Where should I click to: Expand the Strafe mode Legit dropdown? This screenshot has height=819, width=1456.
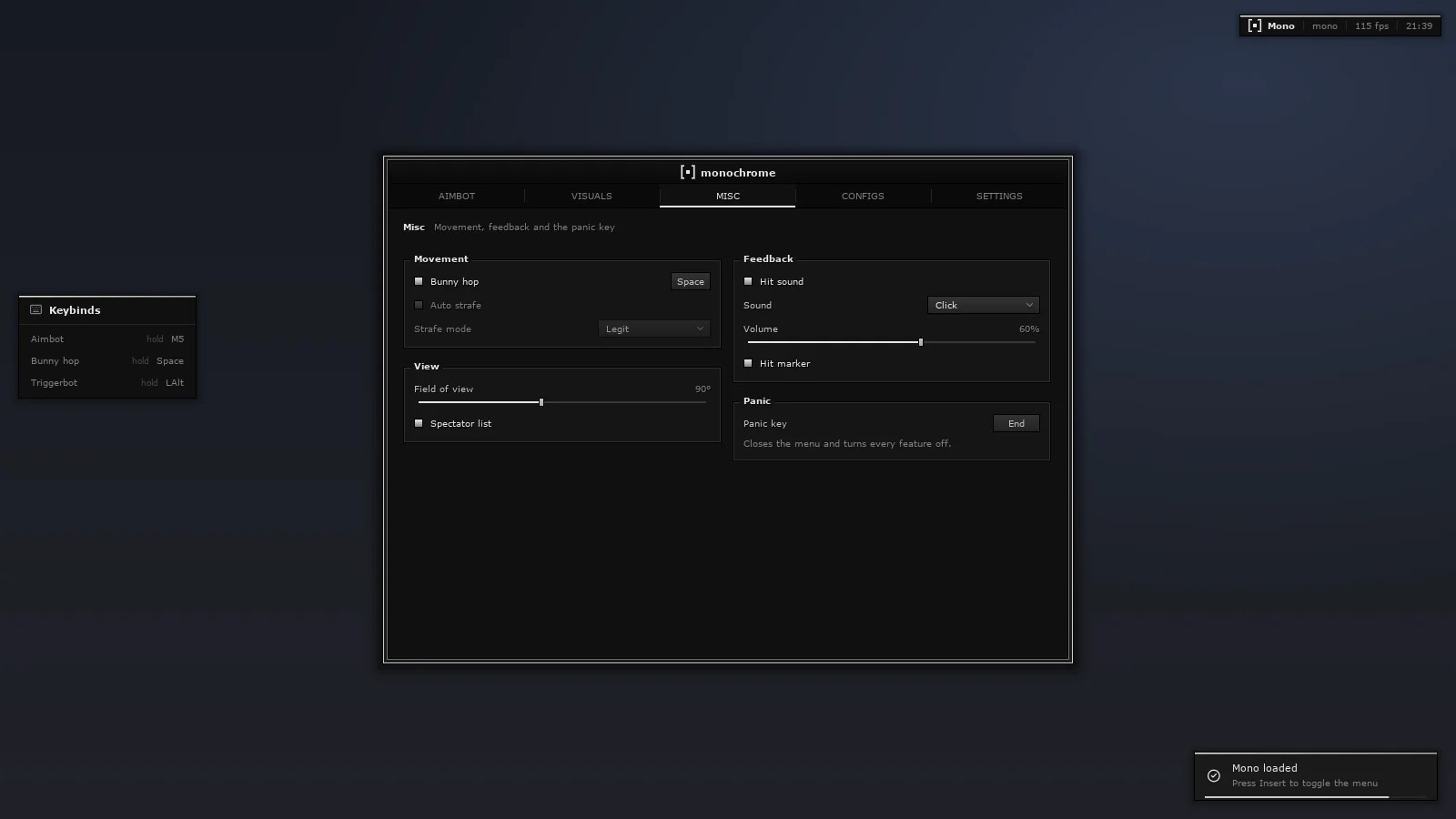(x=654, y=329)
